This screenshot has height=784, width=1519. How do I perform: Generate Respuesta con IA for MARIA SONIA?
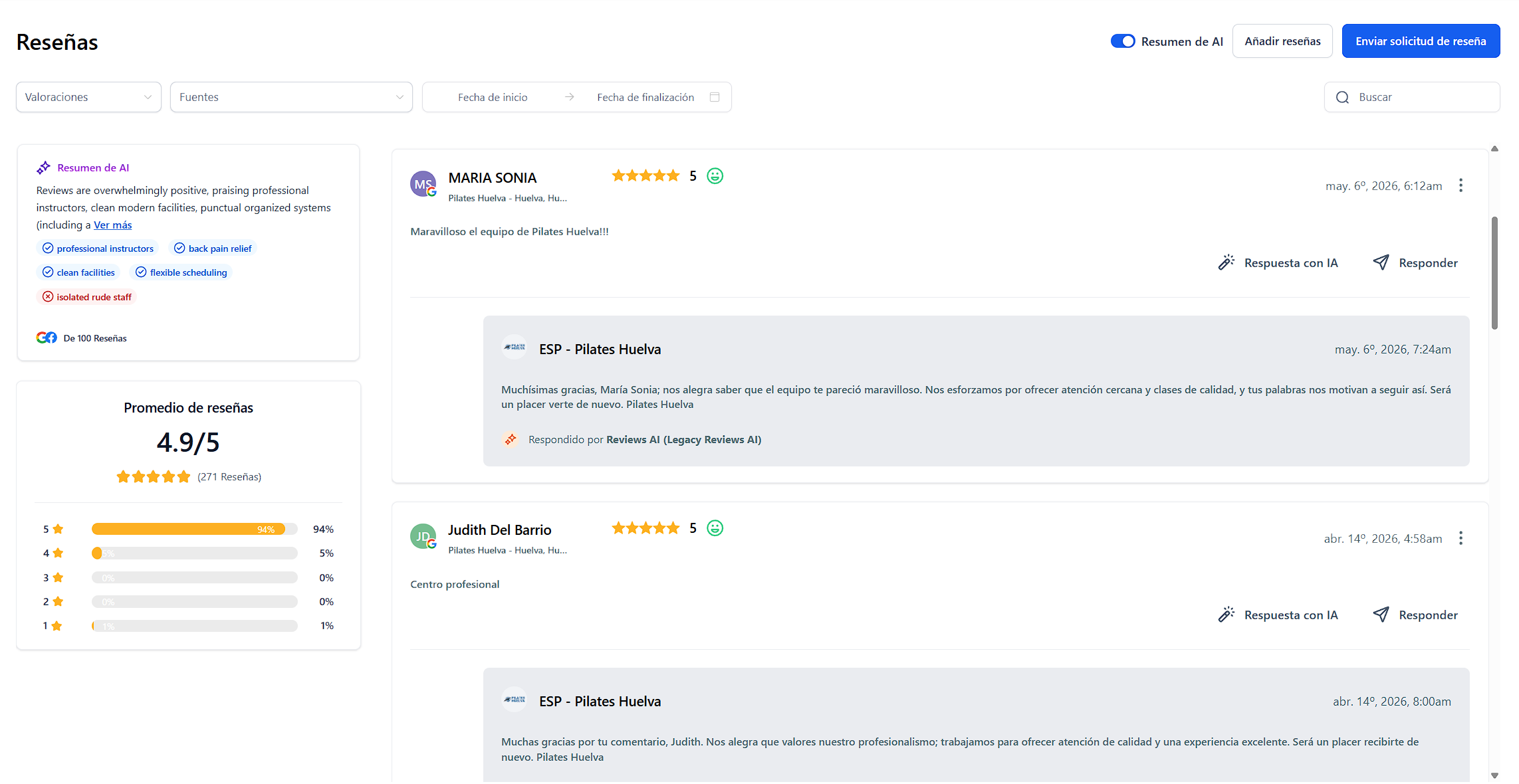click(1278, 262)
